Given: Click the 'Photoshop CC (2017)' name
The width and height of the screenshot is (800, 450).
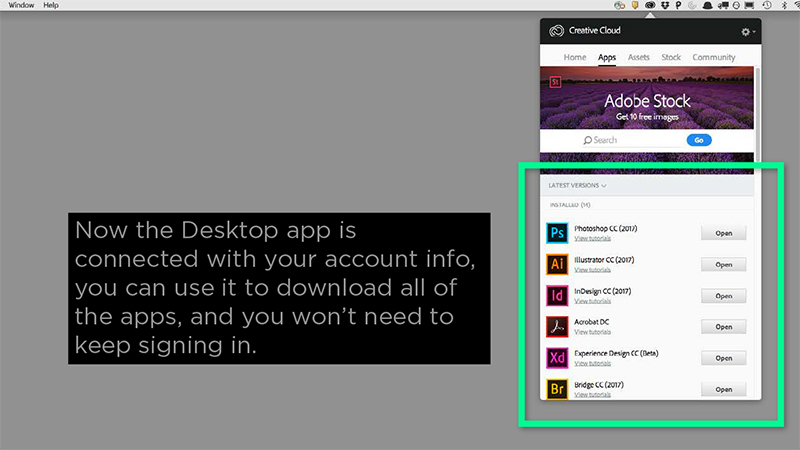Looking at the screenshot, I should pos(606,229).
